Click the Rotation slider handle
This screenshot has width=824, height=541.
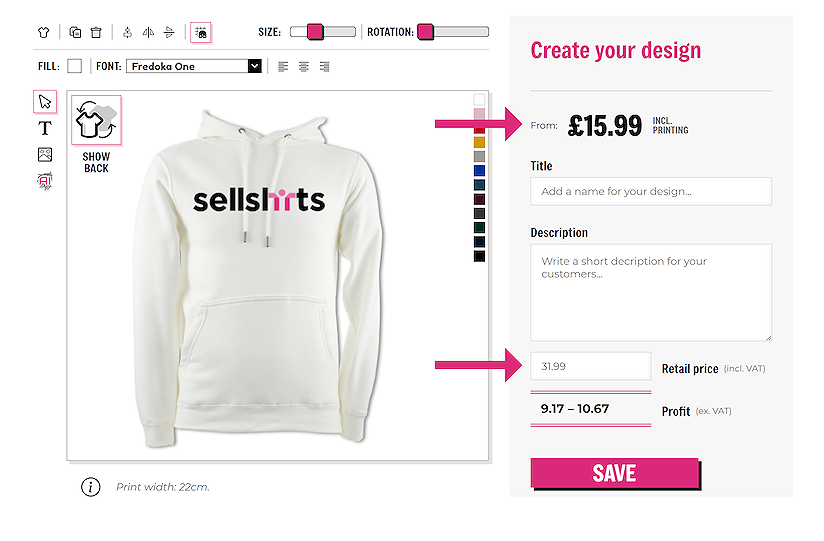[425, 32]
